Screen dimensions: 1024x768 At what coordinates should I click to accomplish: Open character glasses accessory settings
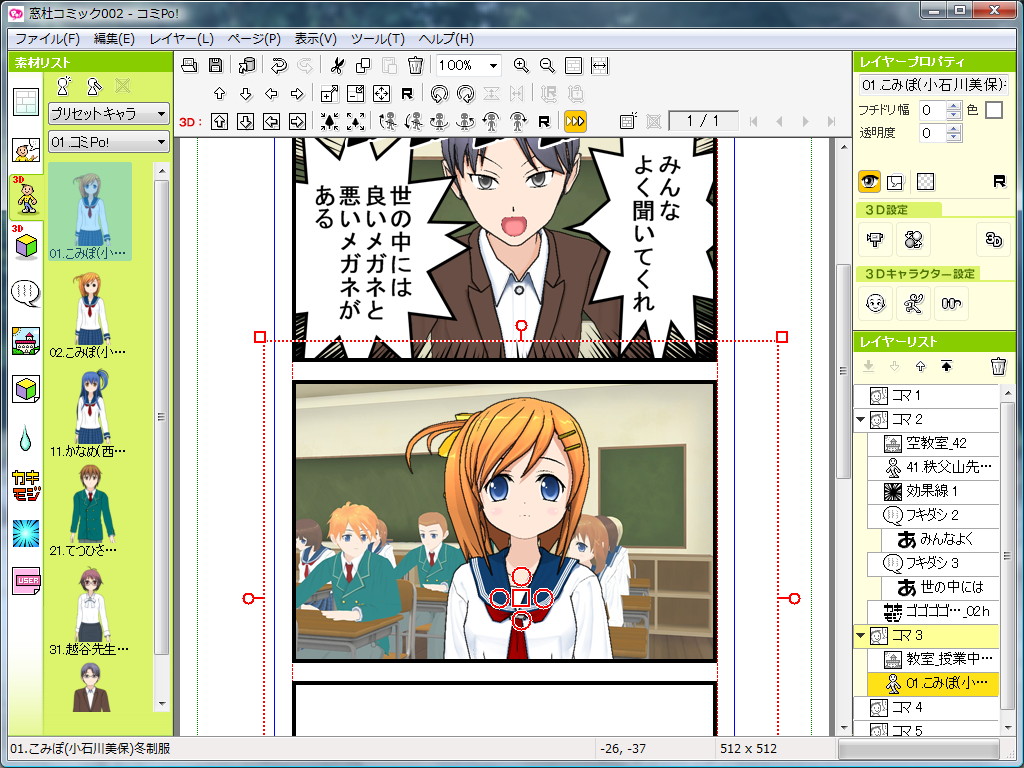951,304
